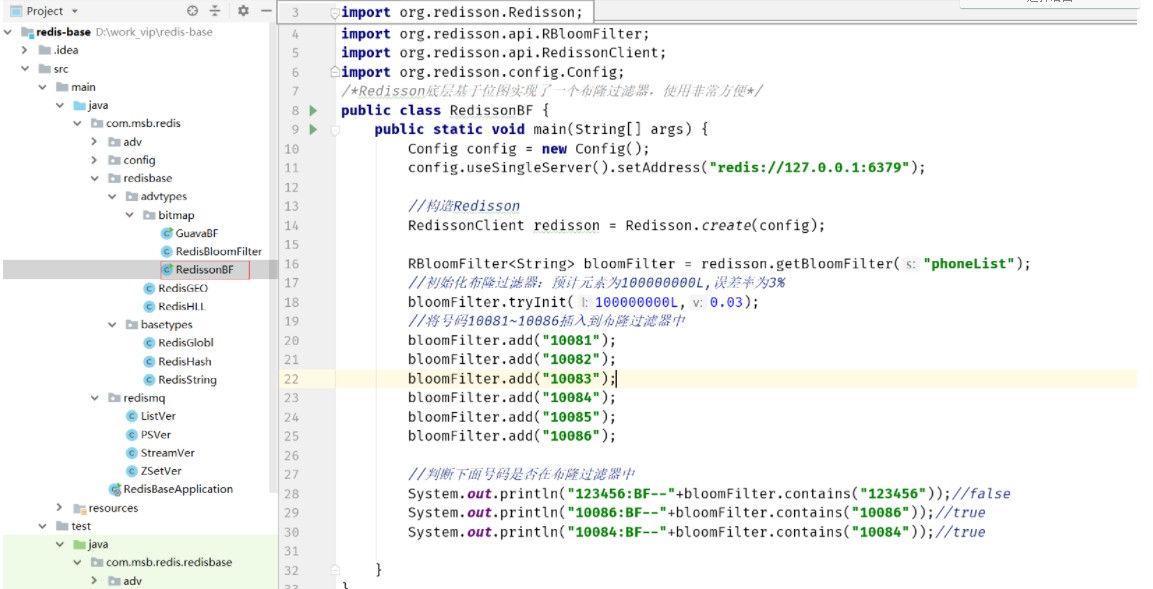Collapse the basetypes package
Viewport: 1153px width, 589px height.
pos(113,324)
